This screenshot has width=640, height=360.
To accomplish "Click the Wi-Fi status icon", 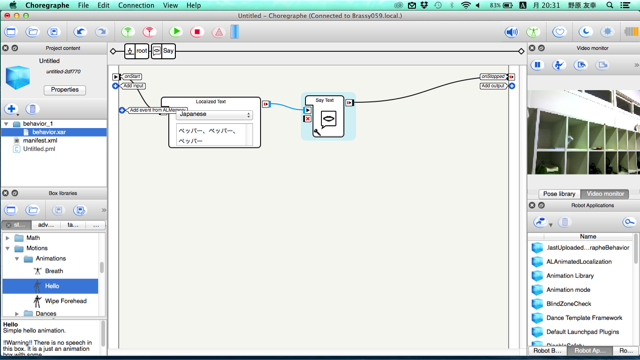I will tap(465, 5).
